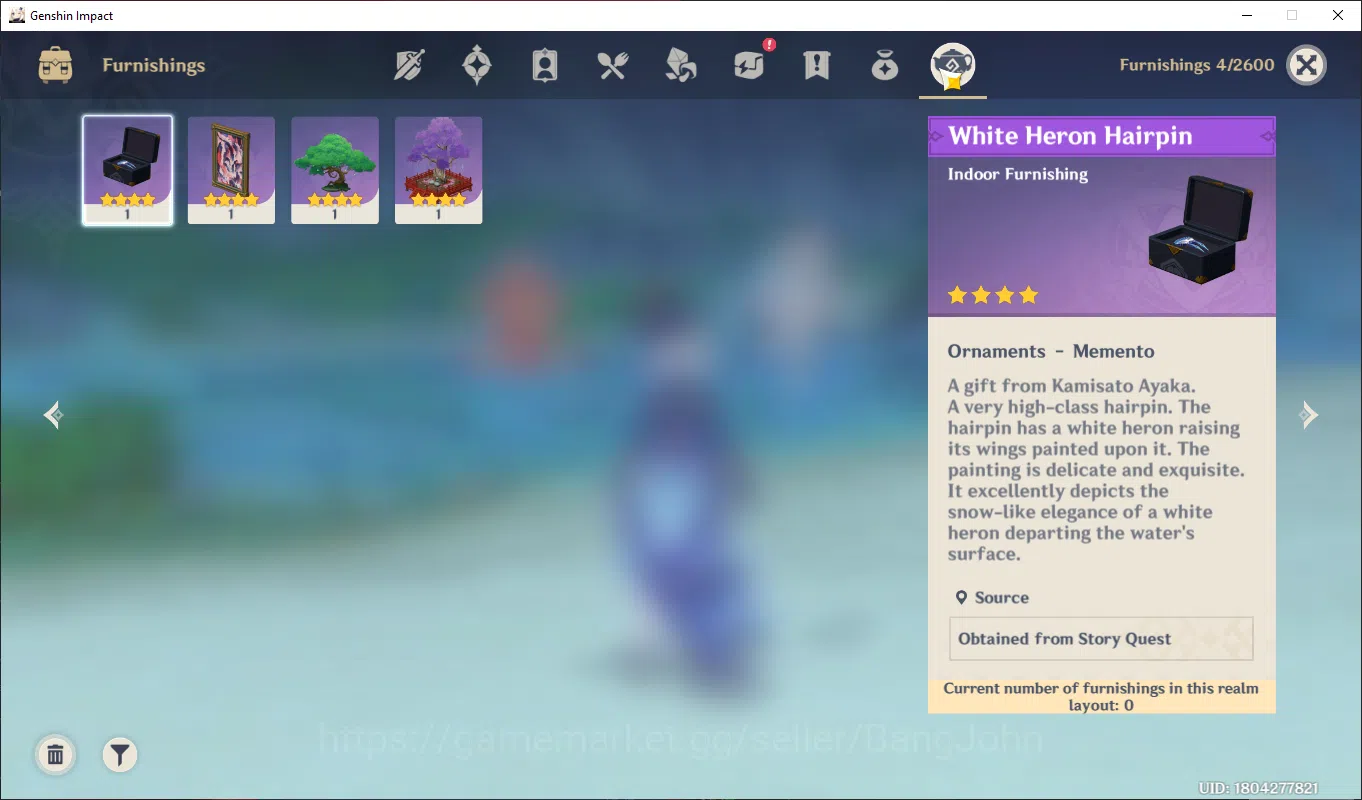Switch to the Quest items tab
Viewport: 1362px width, 800px height.
coord(817,66)
